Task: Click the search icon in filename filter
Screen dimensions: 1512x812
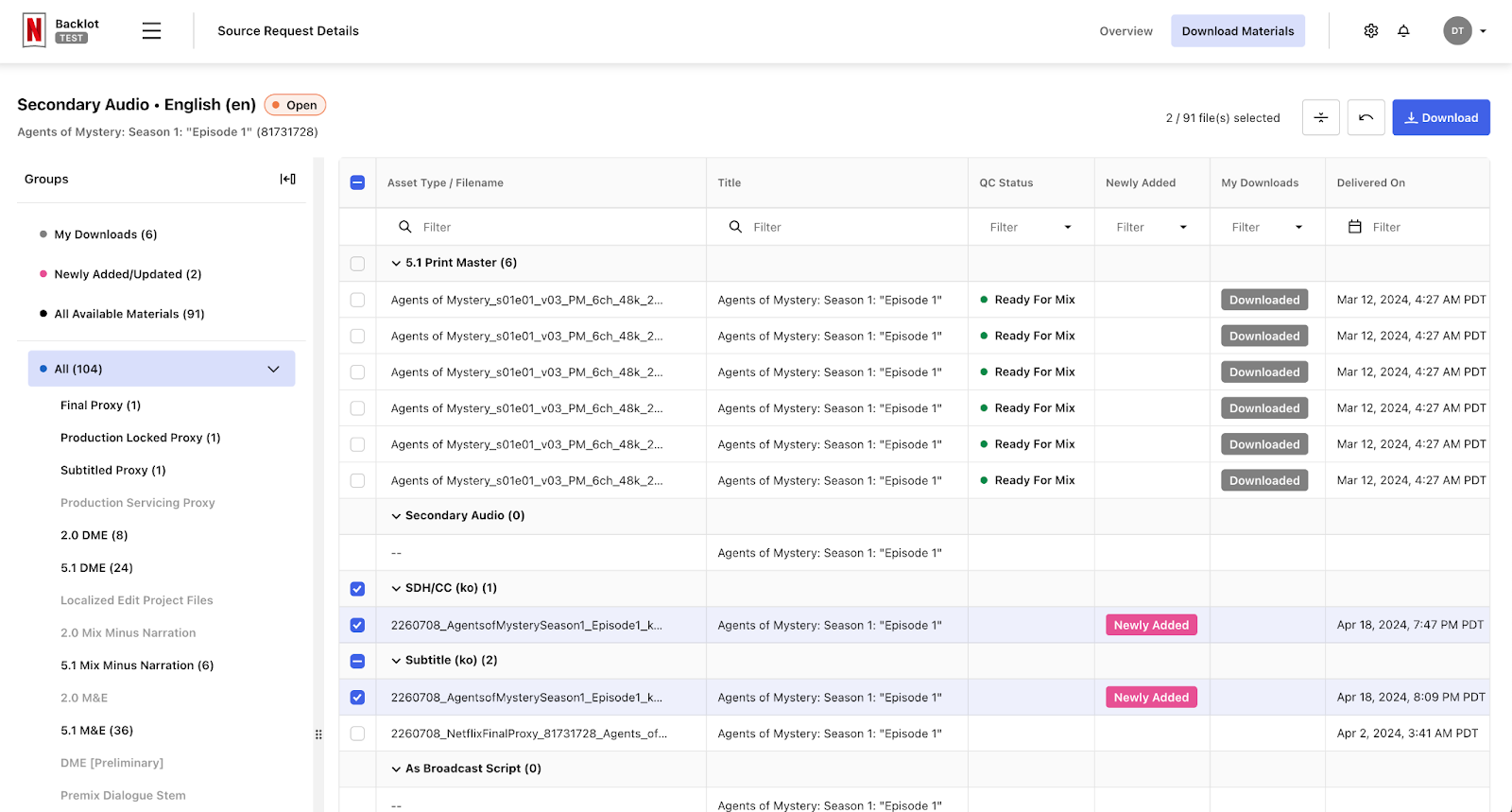Action: coord(405,227)
